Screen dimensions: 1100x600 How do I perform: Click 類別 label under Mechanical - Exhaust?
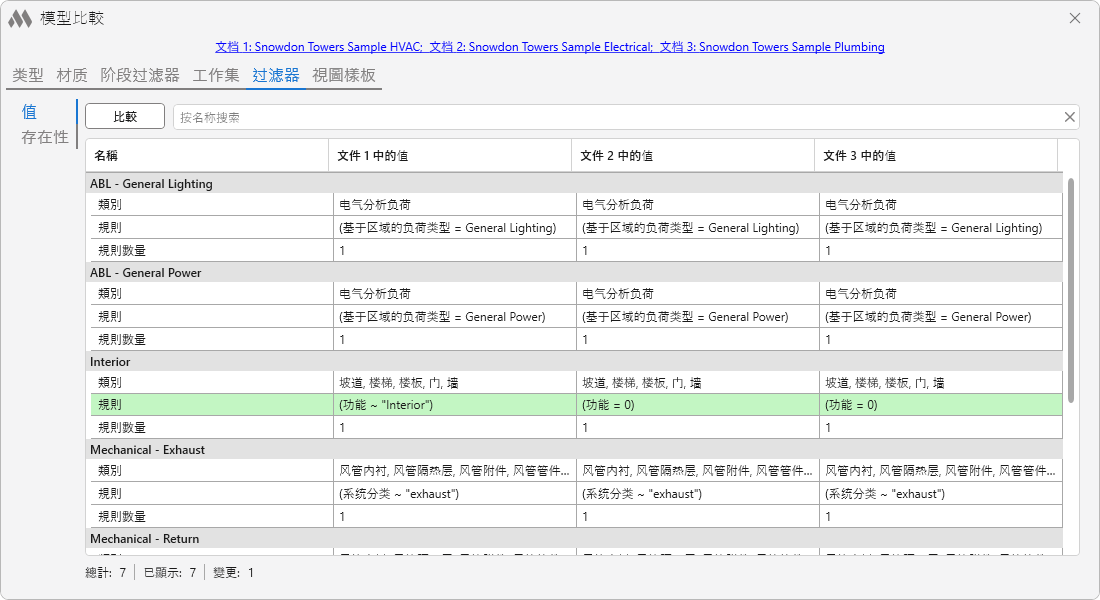tap(109, 471)
